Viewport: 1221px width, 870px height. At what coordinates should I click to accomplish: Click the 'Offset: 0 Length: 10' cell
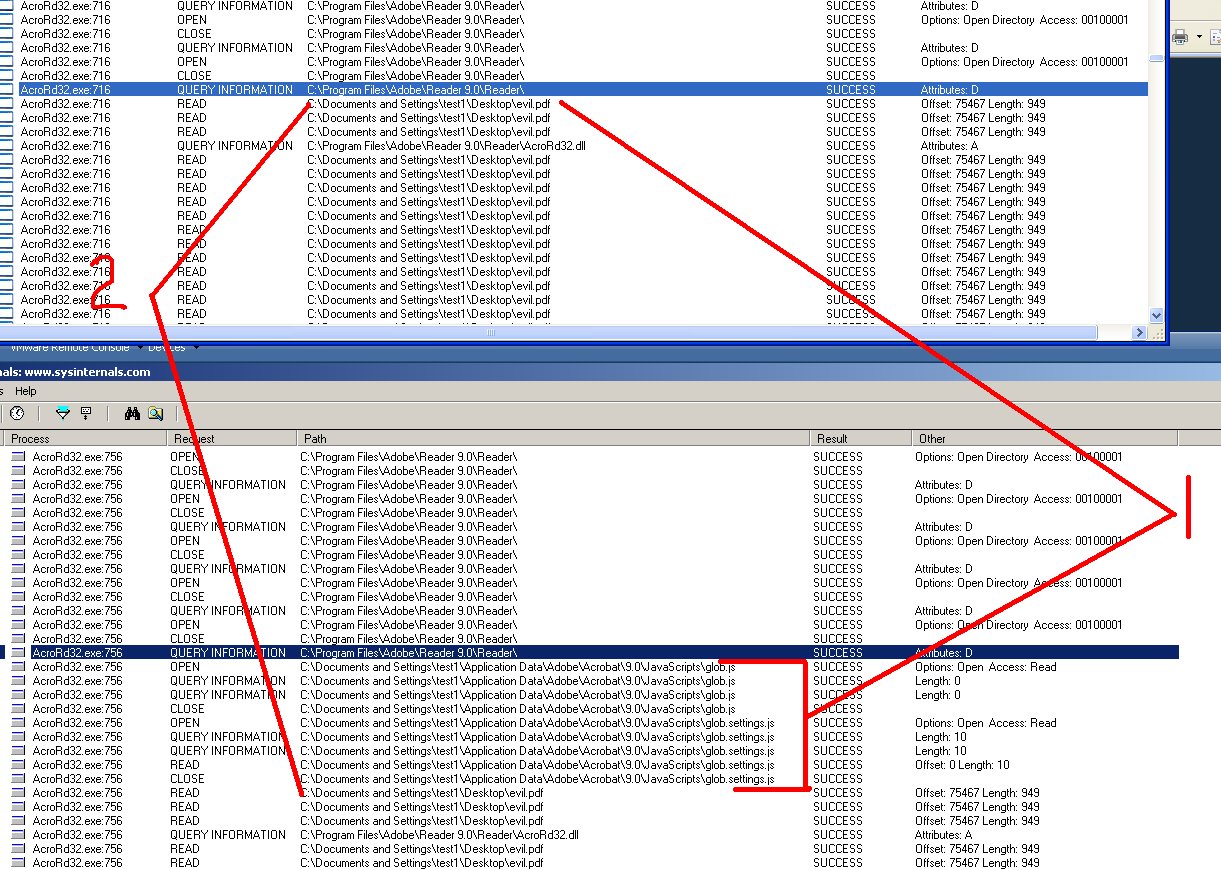[962, 765]
